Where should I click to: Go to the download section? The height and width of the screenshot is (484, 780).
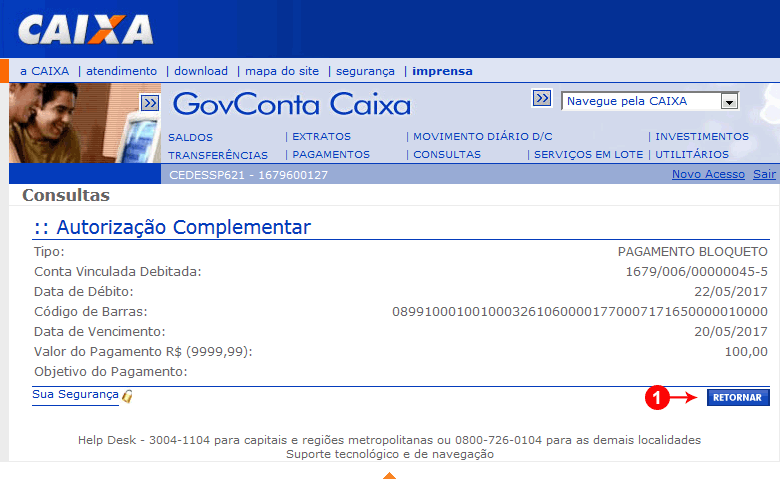coord(201,71)
